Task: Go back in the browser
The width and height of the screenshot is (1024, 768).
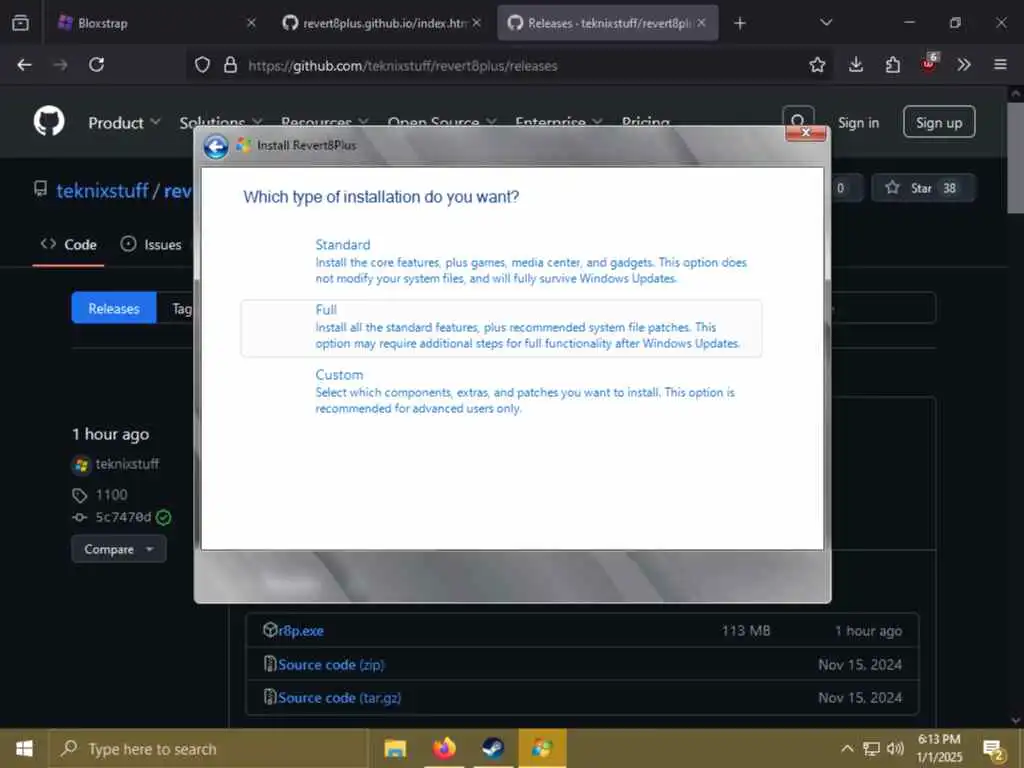Action: 24,65
